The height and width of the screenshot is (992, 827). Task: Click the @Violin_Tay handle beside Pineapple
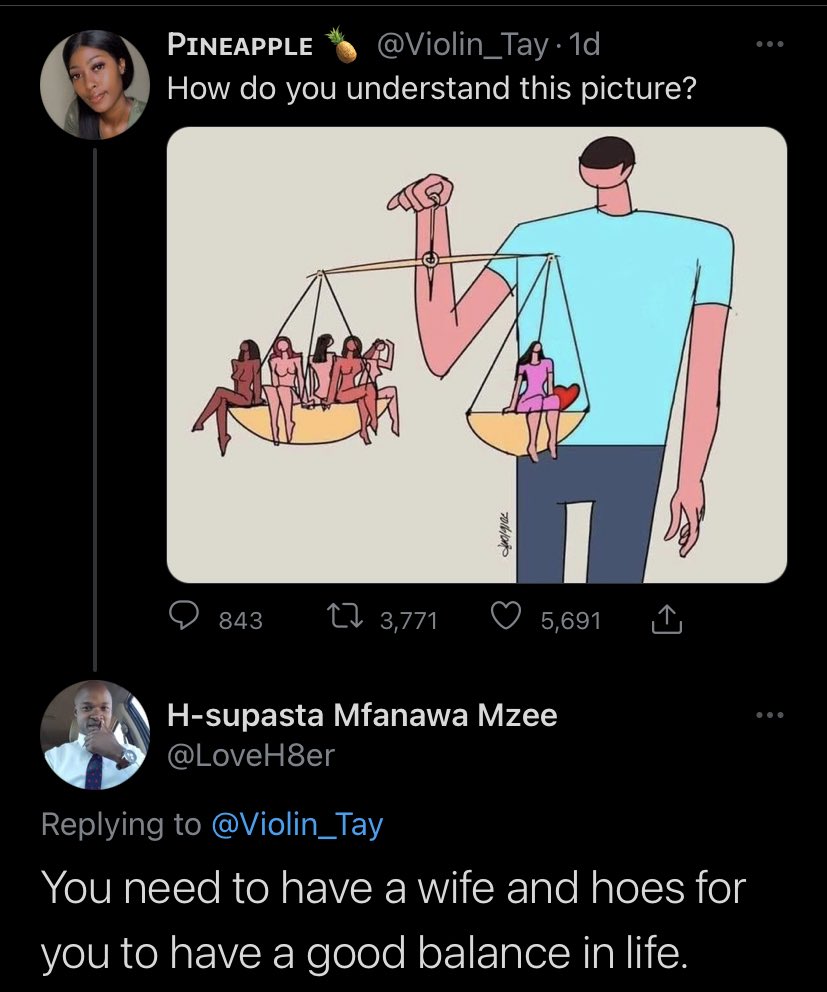pos(462,45)
